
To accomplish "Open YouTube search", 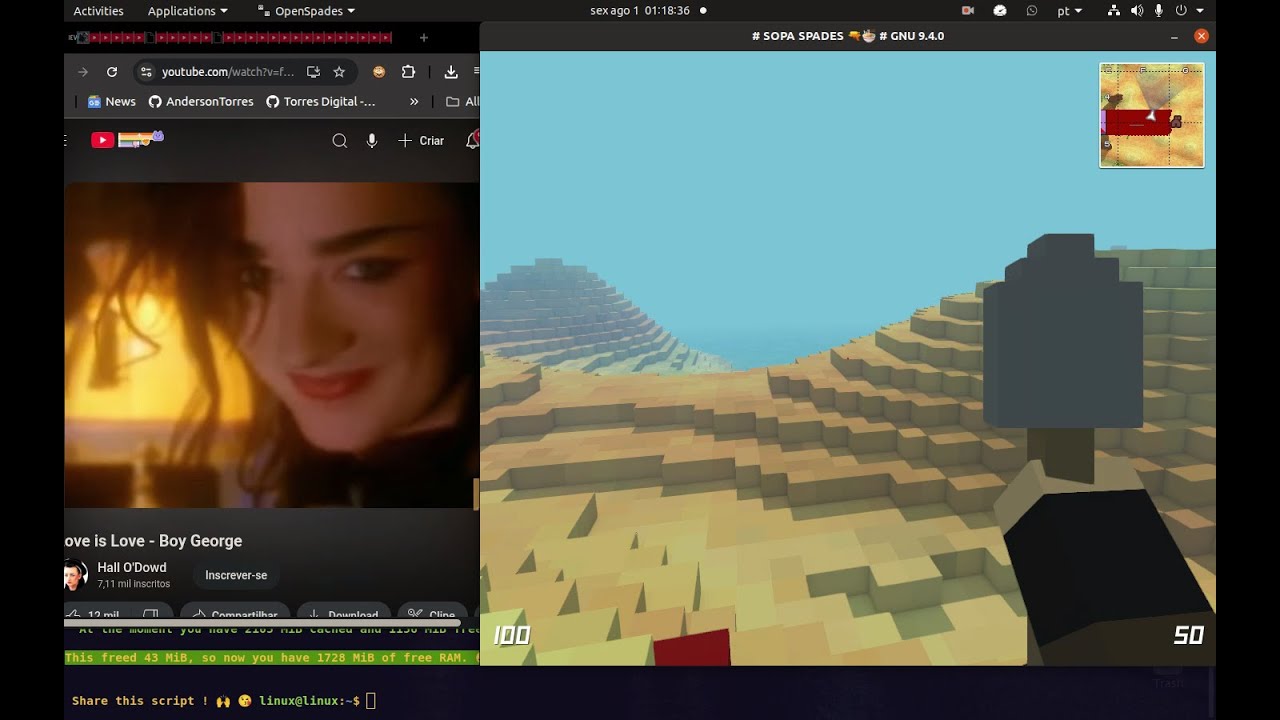I will pyautogui.click(x=340, y=141).
